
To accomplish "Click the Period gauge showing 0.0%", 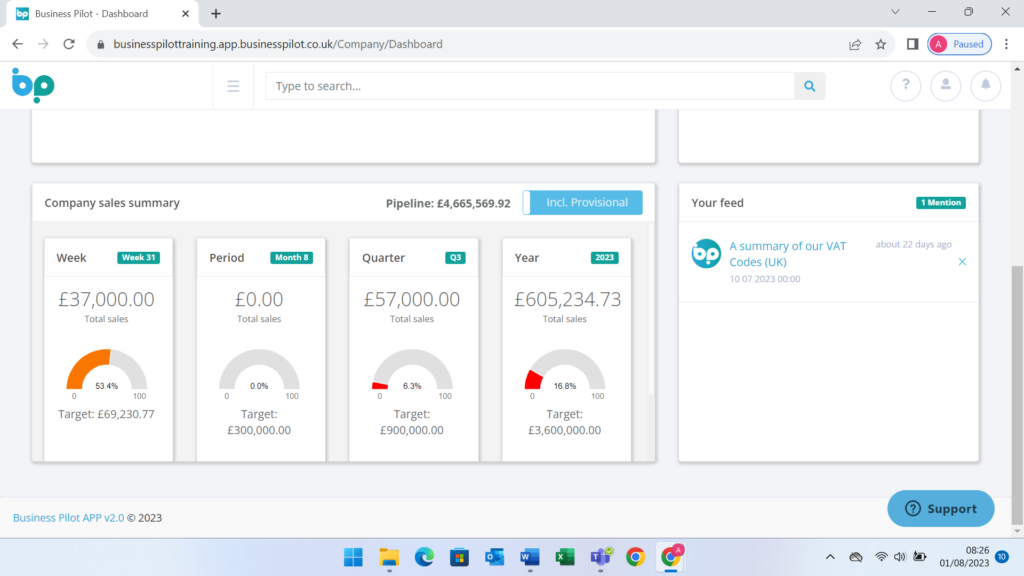I will tap(259, 370).
